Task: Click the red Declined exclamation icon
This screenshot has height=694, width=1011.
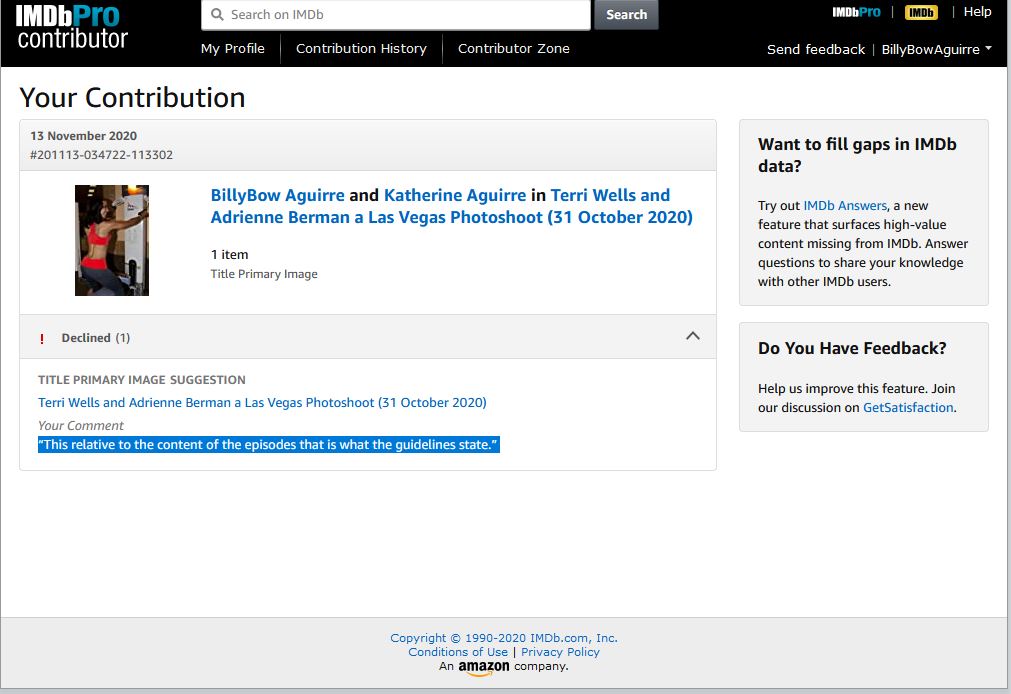Action: (x=42, y=338)
